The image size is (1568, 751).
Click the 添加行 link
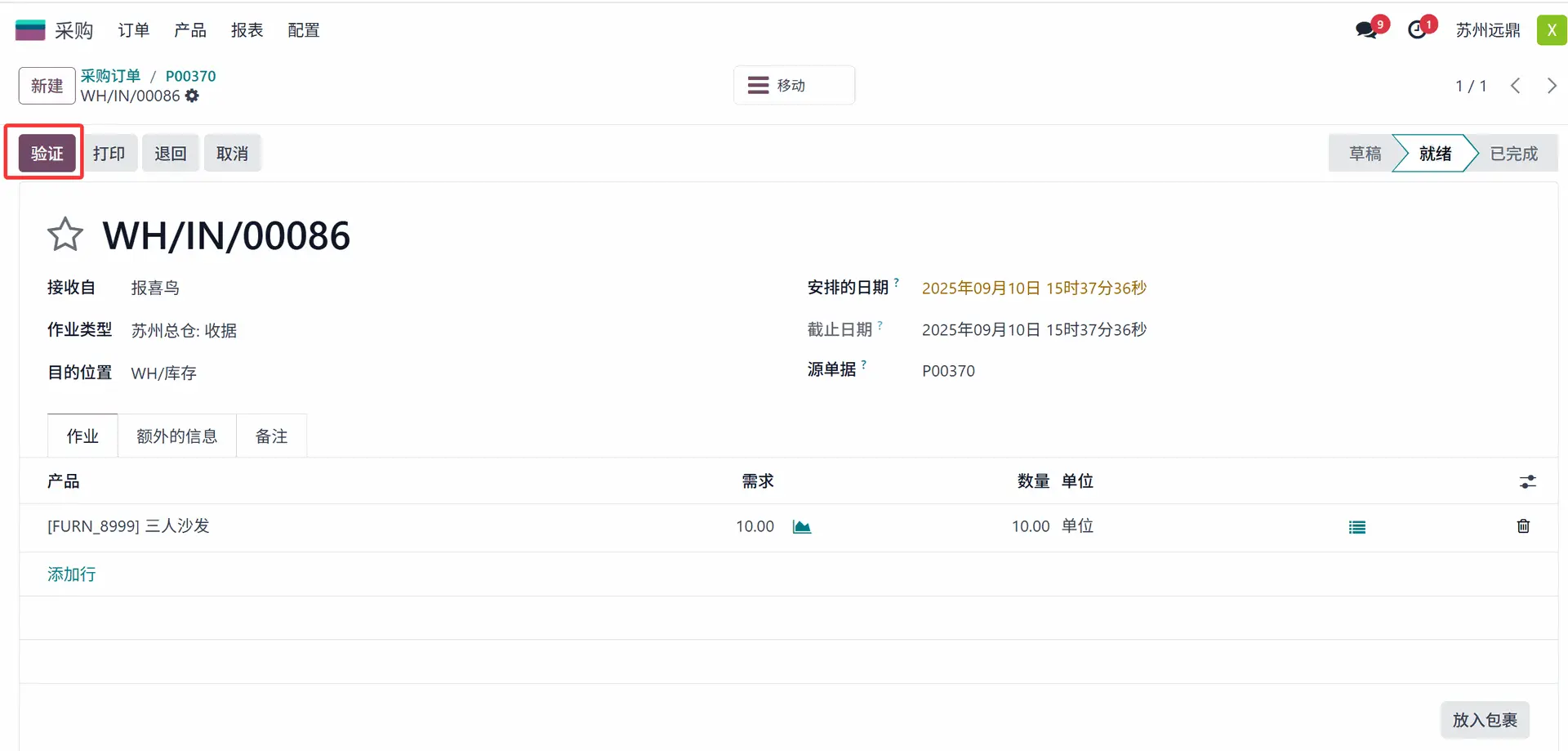pyautogui.click(x=72, y=574)
